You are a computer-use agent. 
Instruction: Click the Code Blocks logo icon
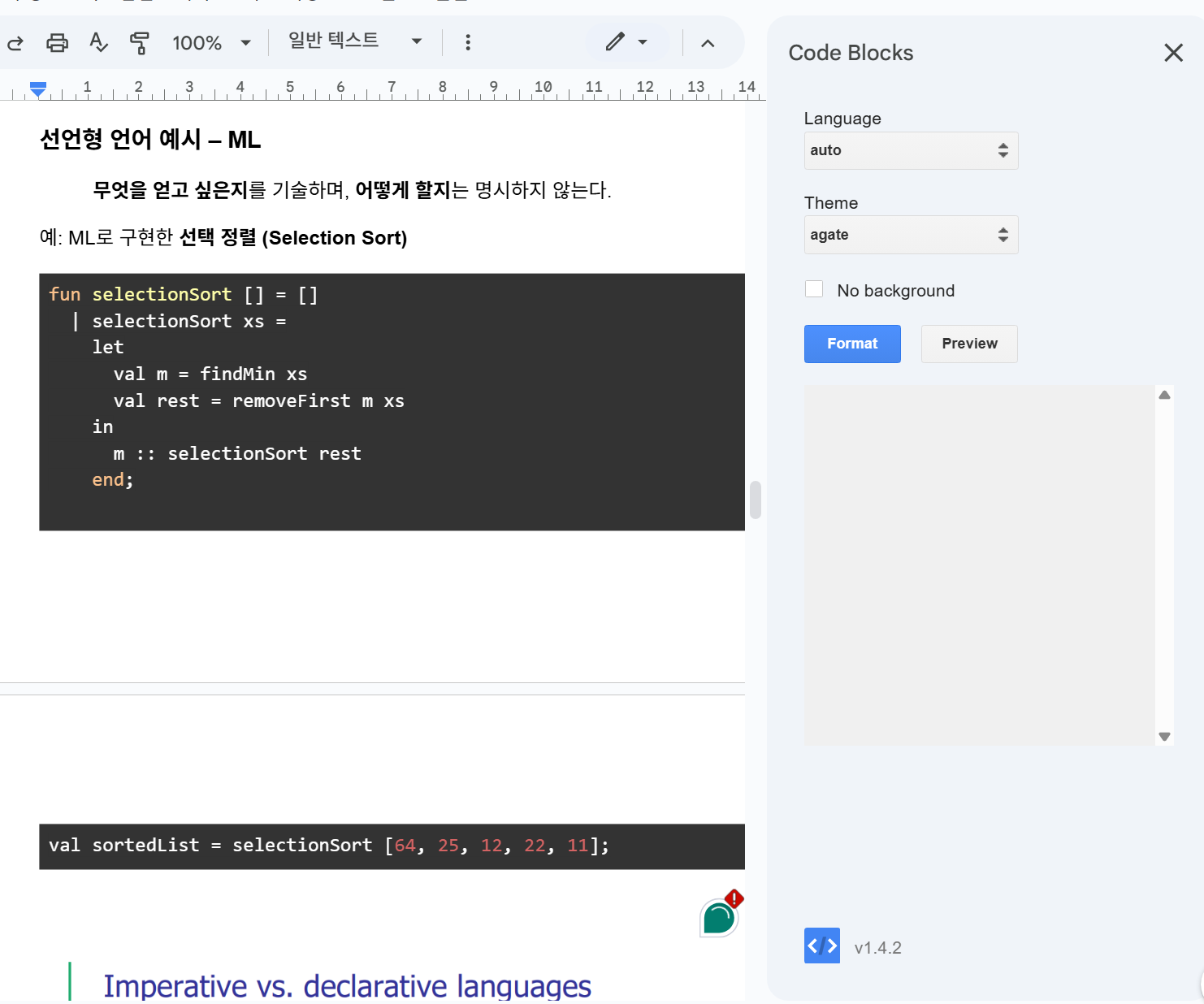pyautogui.click(x=822, y=946)
